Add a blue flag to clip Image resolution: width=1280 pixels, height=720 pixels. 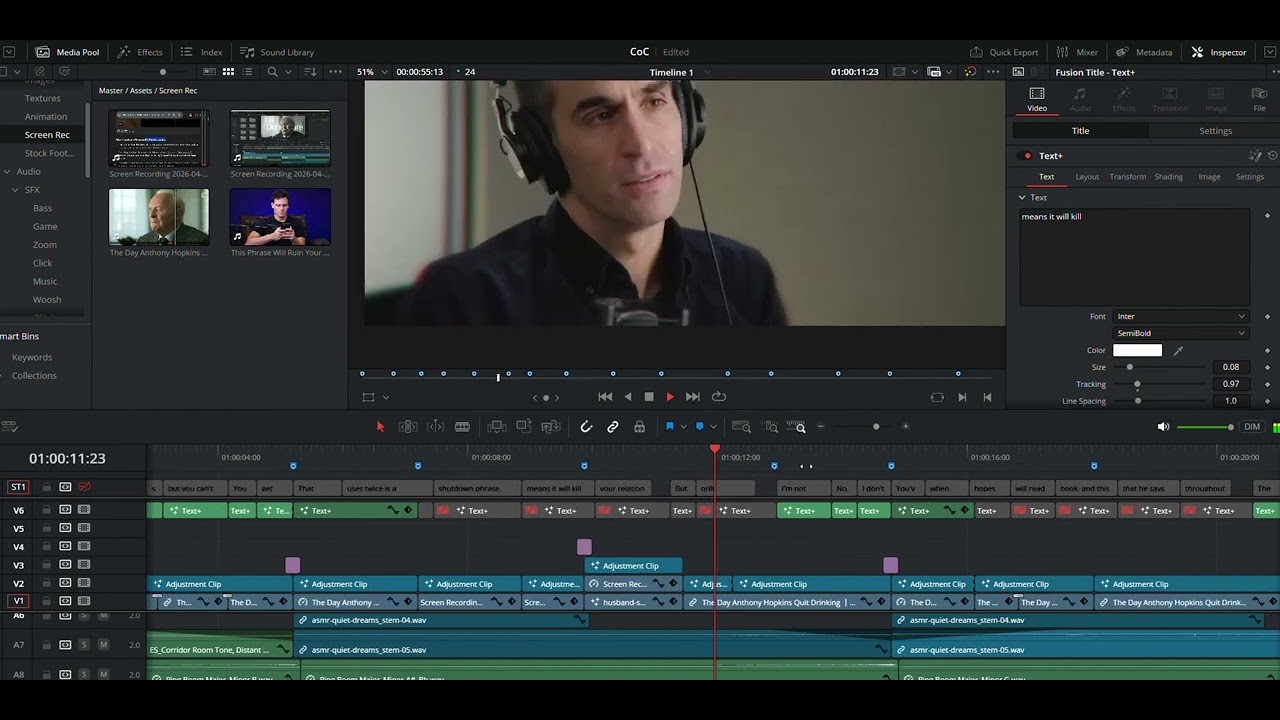coord(669,427)
